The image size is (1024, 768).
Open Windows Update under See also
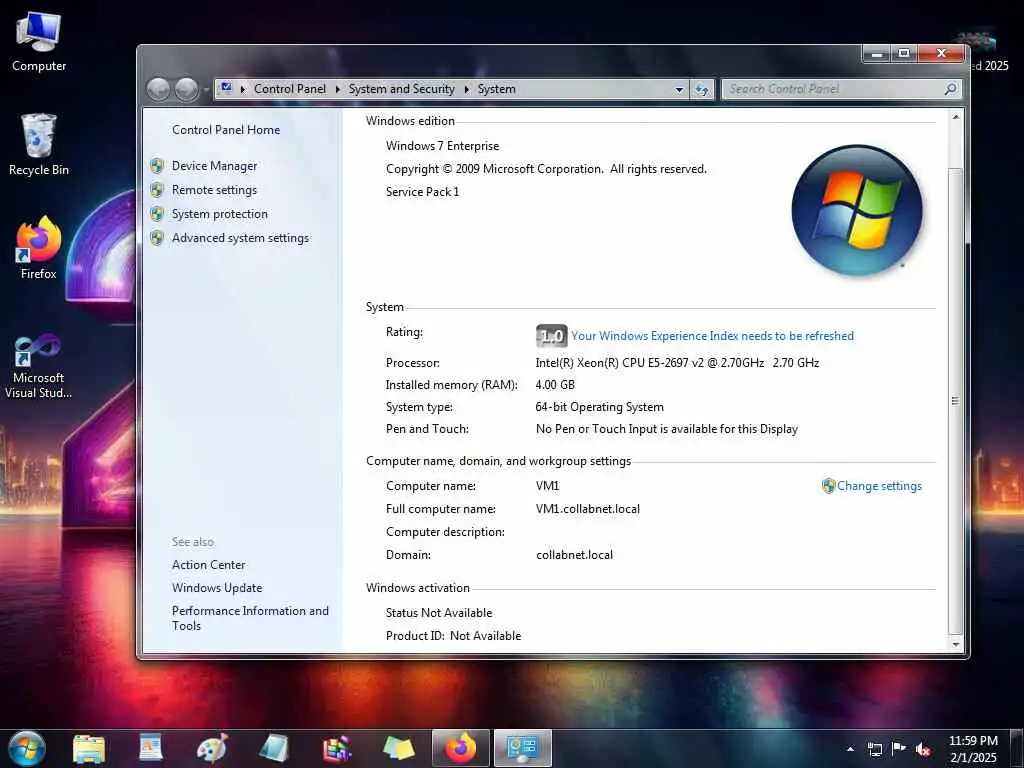(x=217, y=588)
